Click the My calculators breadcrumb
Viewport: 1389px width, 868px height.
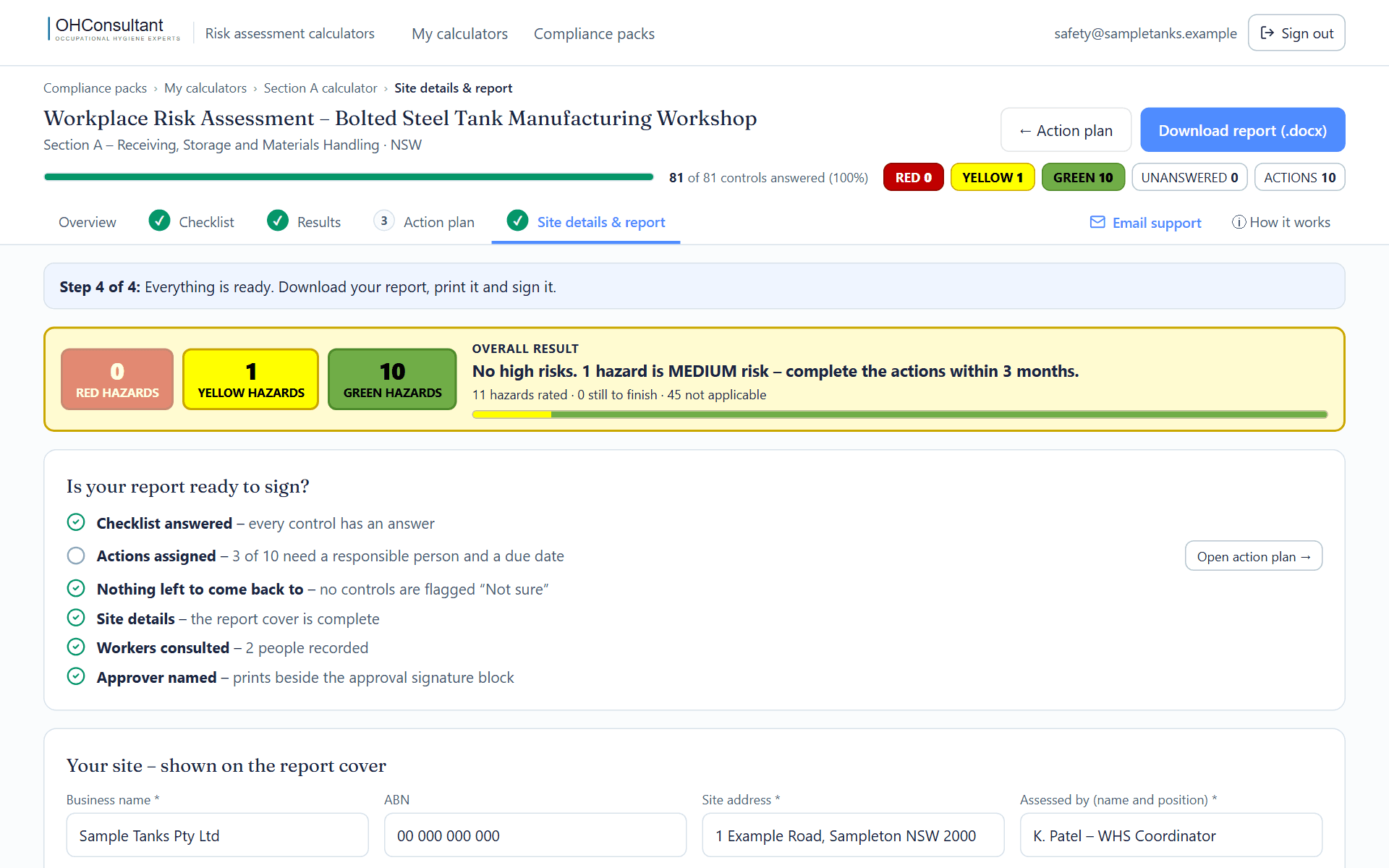[x=205, y=88]
